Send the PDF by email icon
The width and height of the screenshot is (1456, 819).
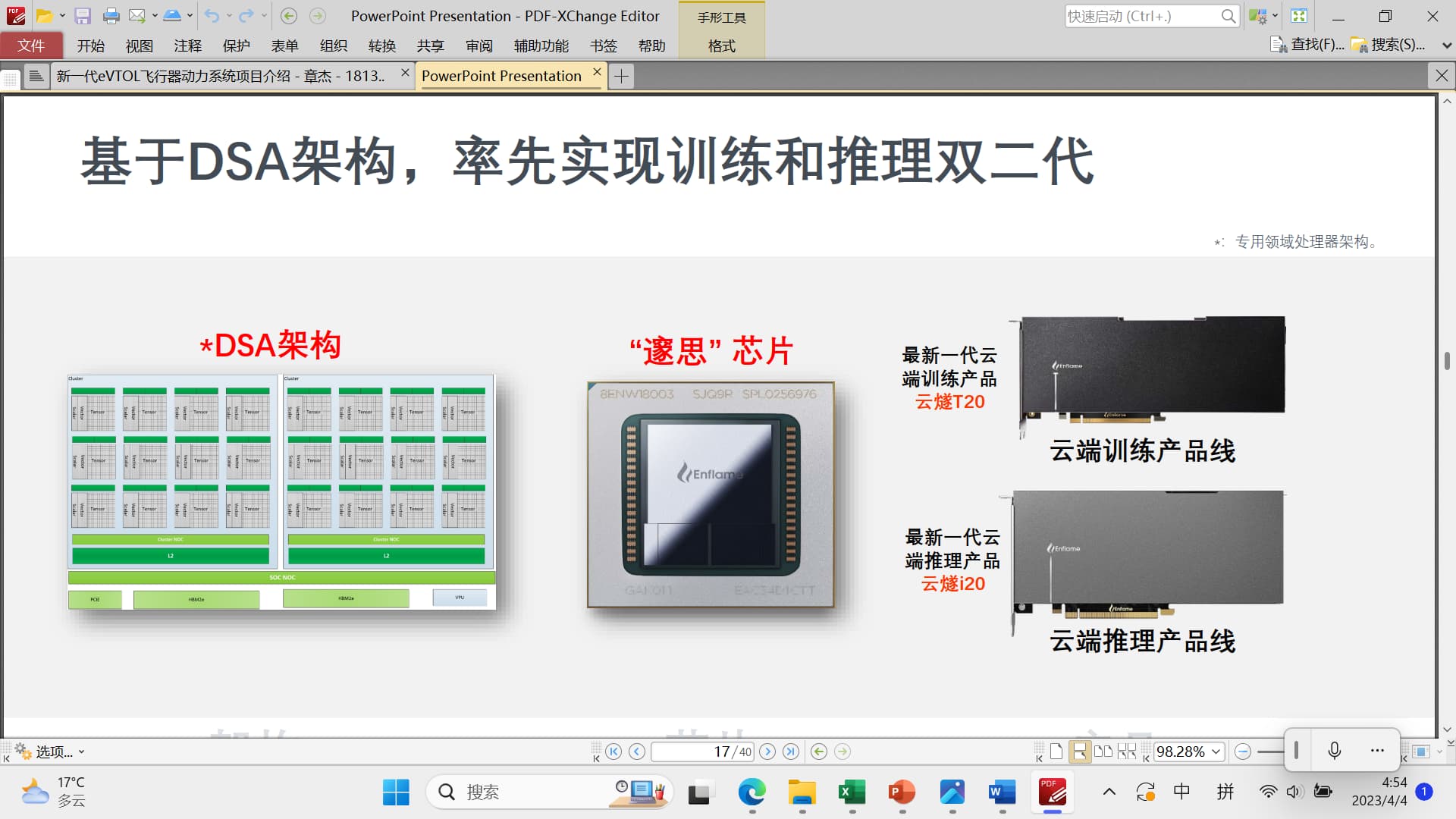[x=136, y=16]
